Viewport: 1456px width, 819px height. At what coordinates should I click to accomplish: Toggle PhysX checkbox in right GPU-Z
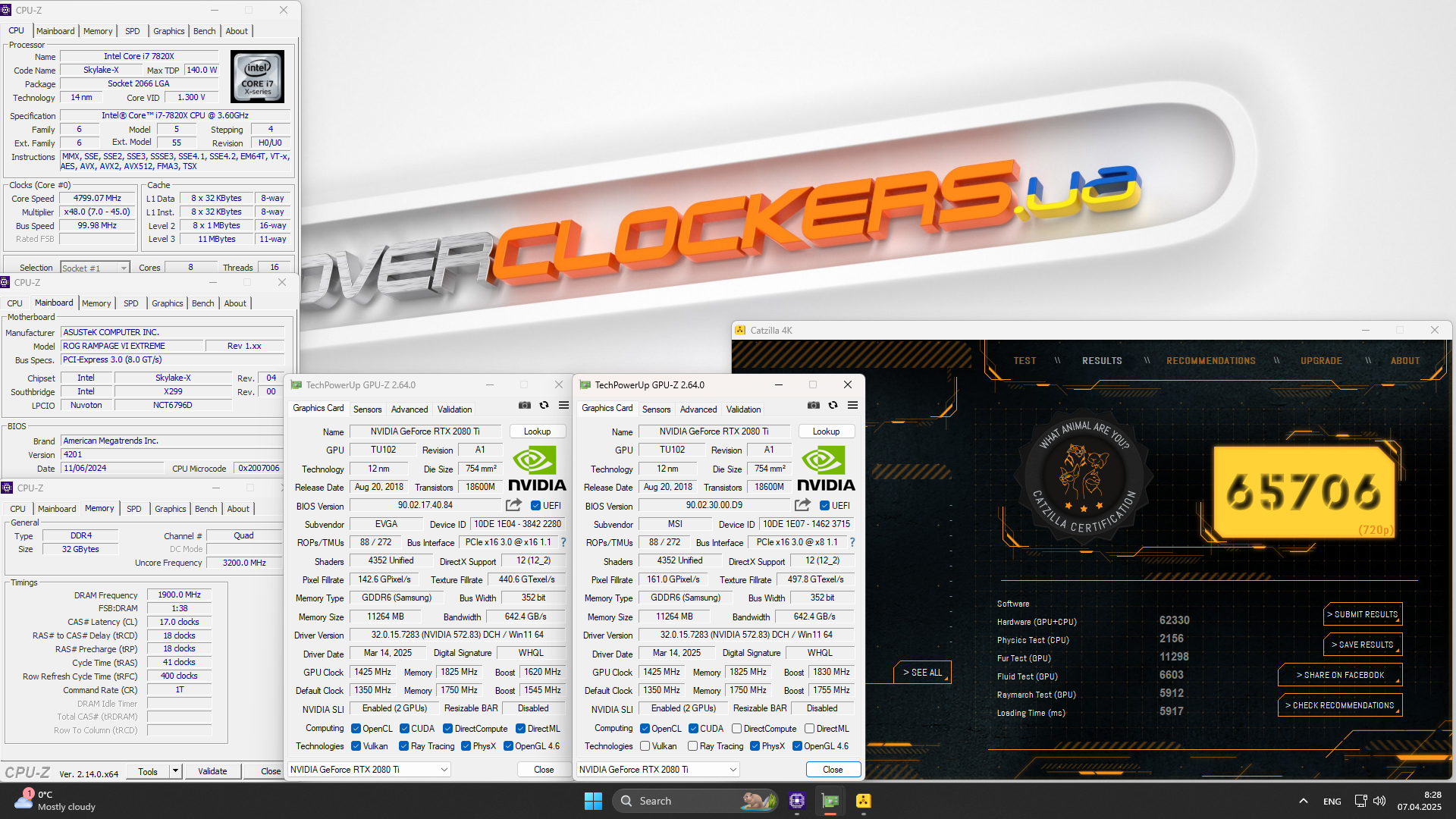click(x=755, y=746)
